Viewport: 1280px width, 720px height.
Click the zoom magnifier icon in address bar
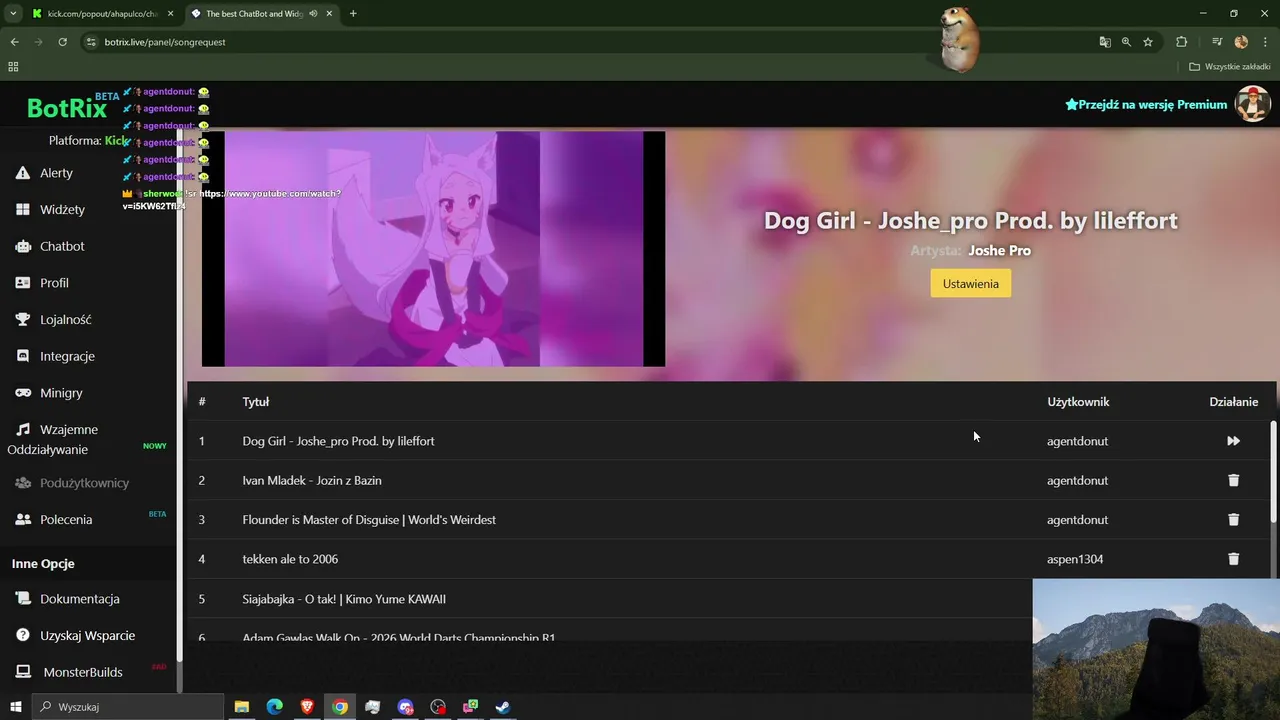tap(1126, 42)
